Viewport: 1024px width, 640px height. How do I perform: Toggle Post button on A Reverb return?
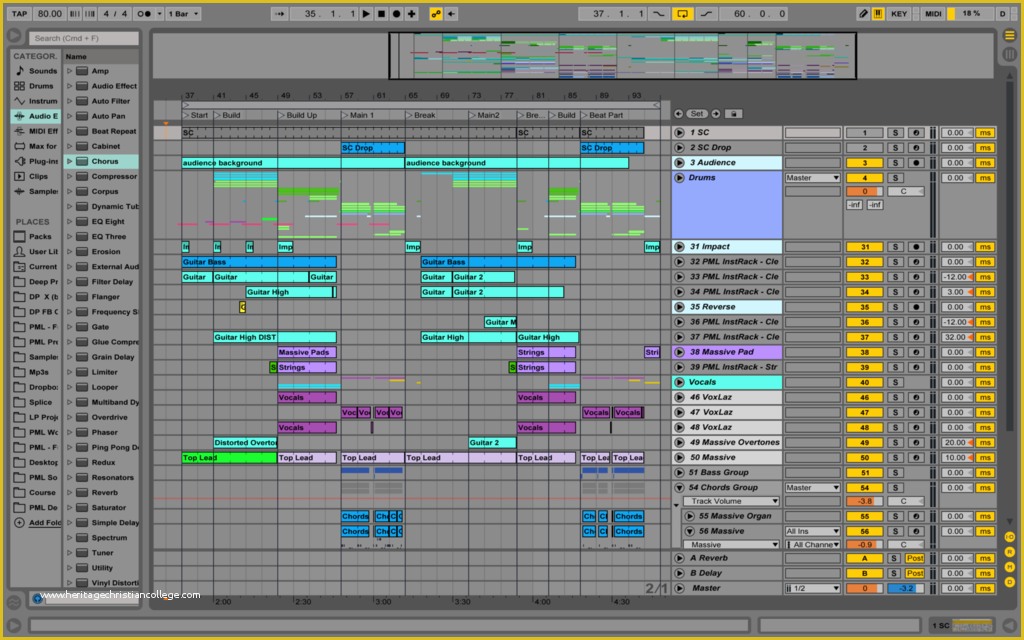click(915, 558)
